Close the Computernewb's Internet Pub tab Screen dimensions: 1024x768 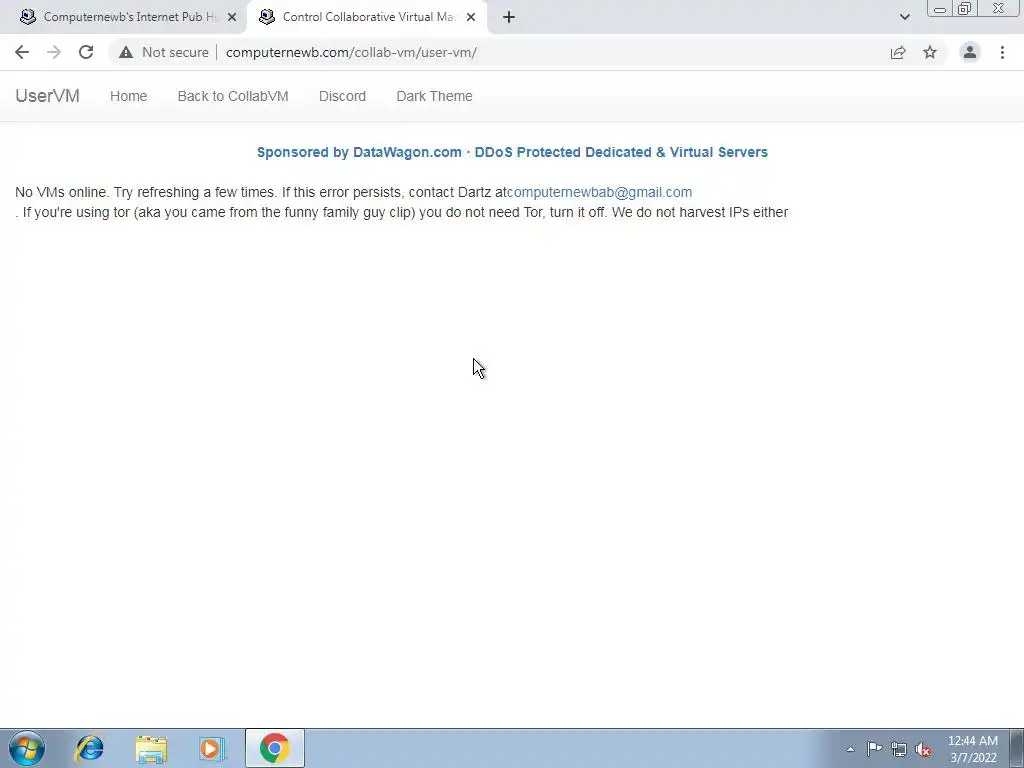point(232,17)
